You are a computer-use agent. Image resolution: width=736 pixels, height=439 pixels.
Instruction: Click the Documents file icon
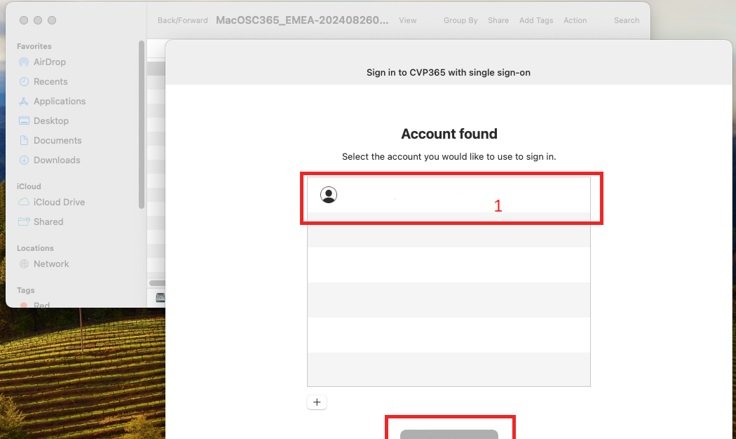[x=23, y=140]
